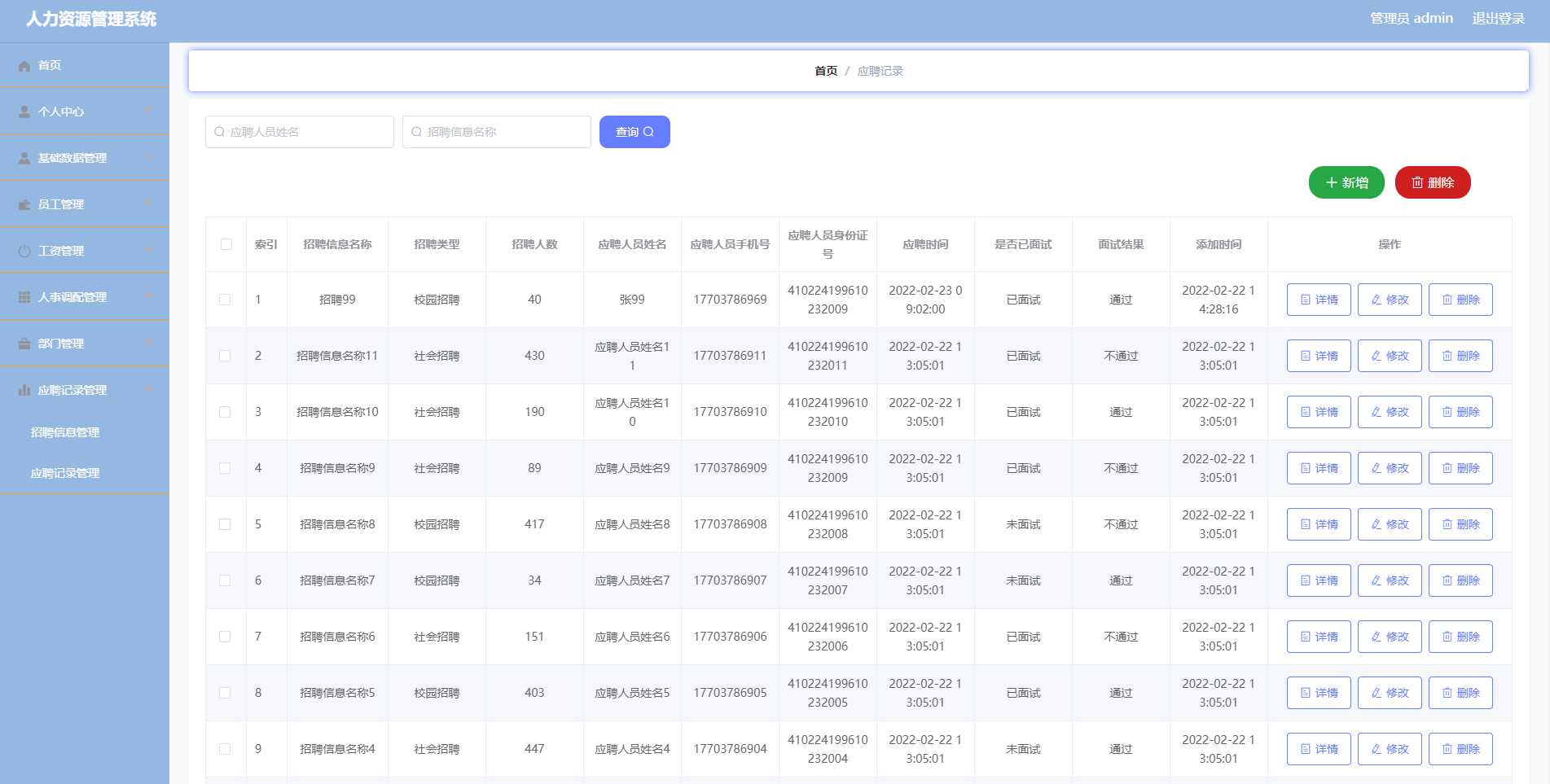
Task: Check the box for row 招聘信息名称9
Action: pyautogui.click(x=225, y=468)
